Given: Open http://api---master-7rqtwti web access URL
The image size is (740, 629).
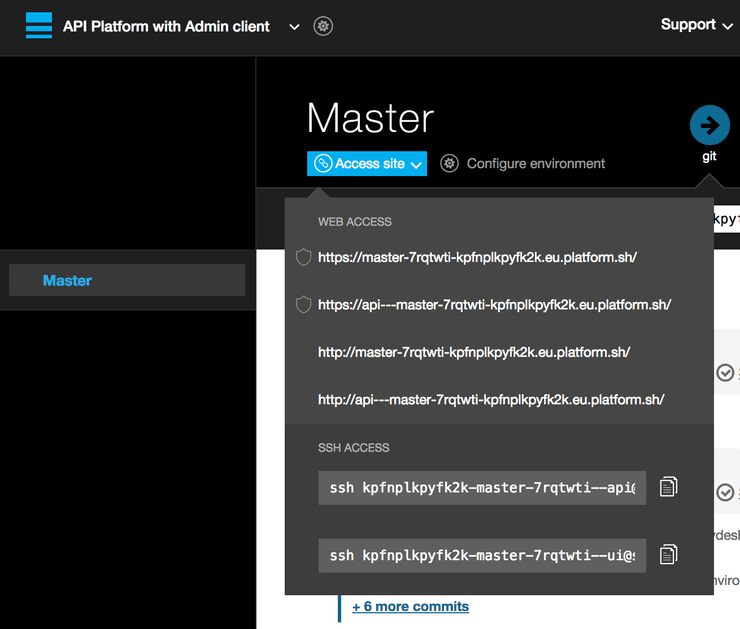Looking at the screenshot, I should [491, 400].
